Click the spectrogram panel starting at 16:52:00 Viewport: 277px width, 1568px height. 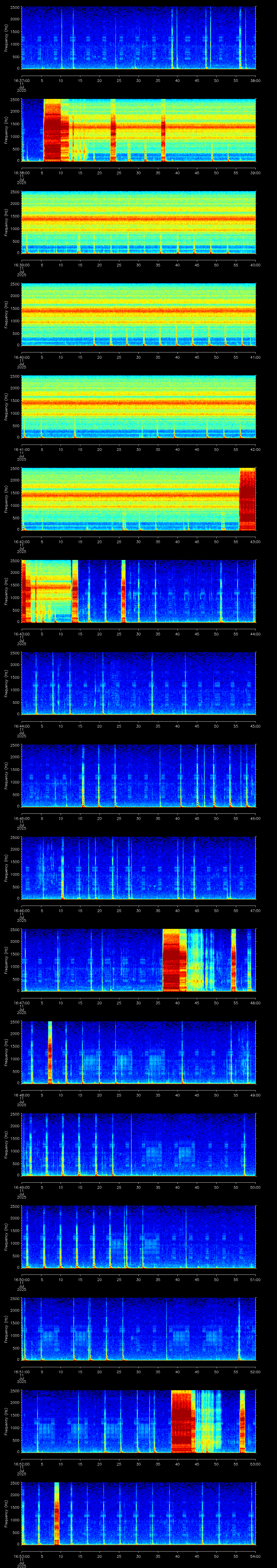point(138,1421)
